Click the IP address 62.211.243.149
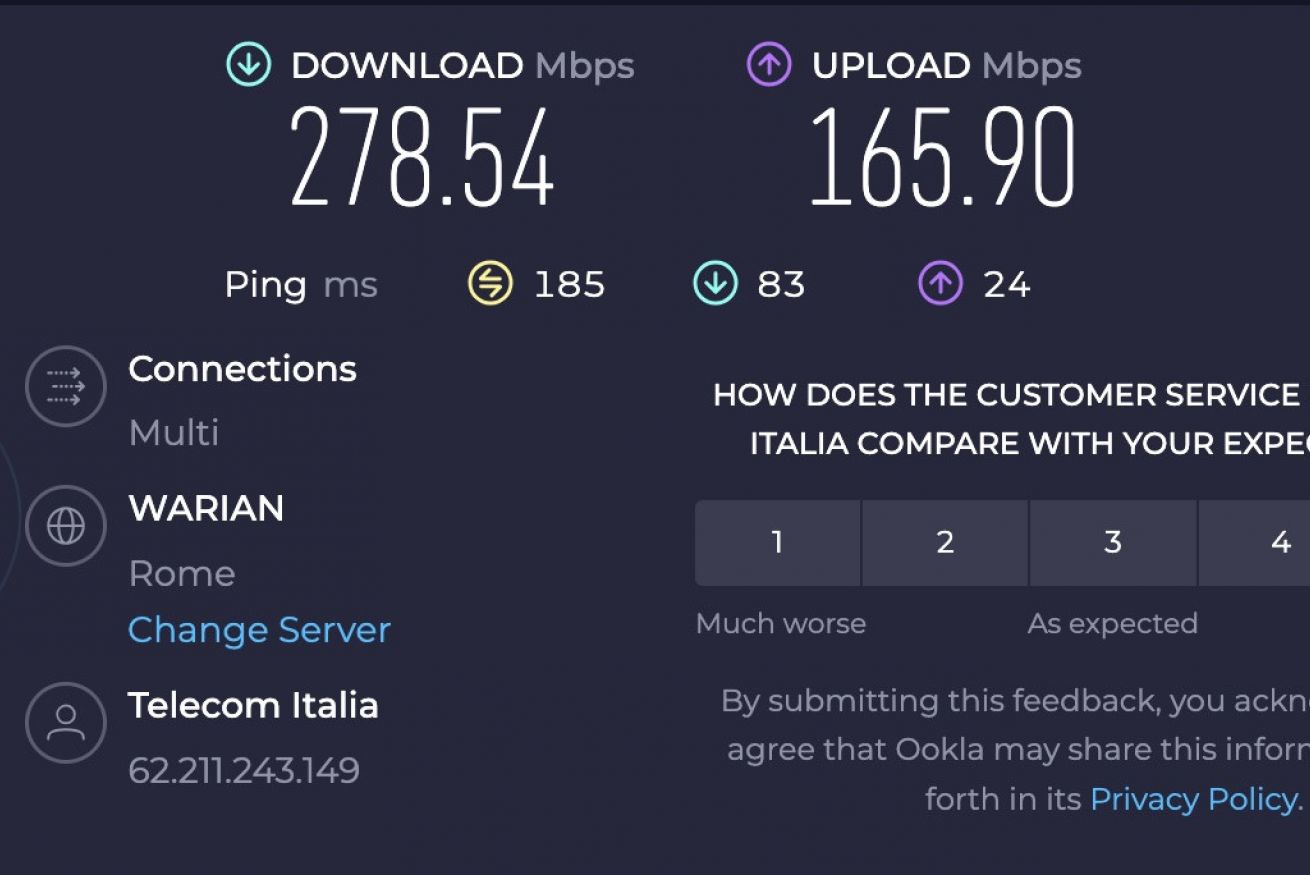Viewport: 1310px width, 875px height. [x=244, y=770]
